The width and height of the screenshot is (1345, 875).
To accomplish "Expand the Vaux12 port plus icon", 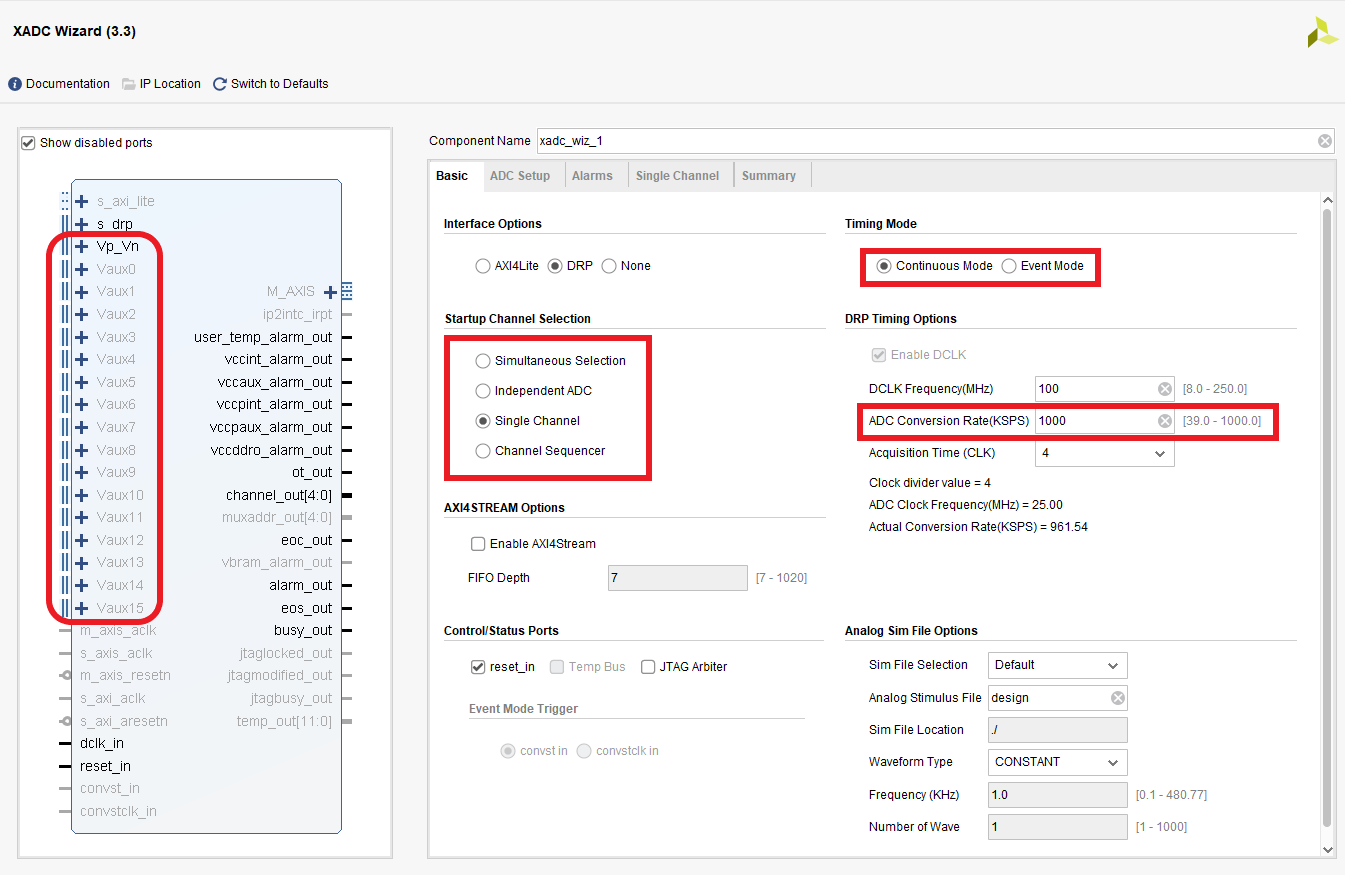I will point(82,540).
